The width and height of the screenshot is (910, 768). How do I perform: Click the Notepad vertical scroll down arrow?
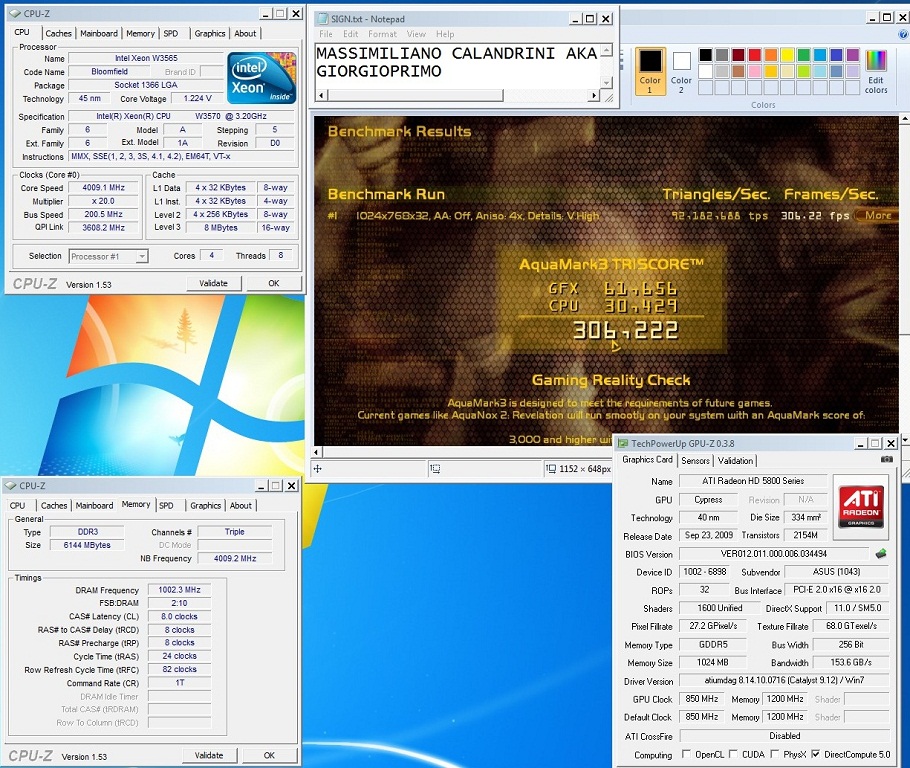[606, 83]
